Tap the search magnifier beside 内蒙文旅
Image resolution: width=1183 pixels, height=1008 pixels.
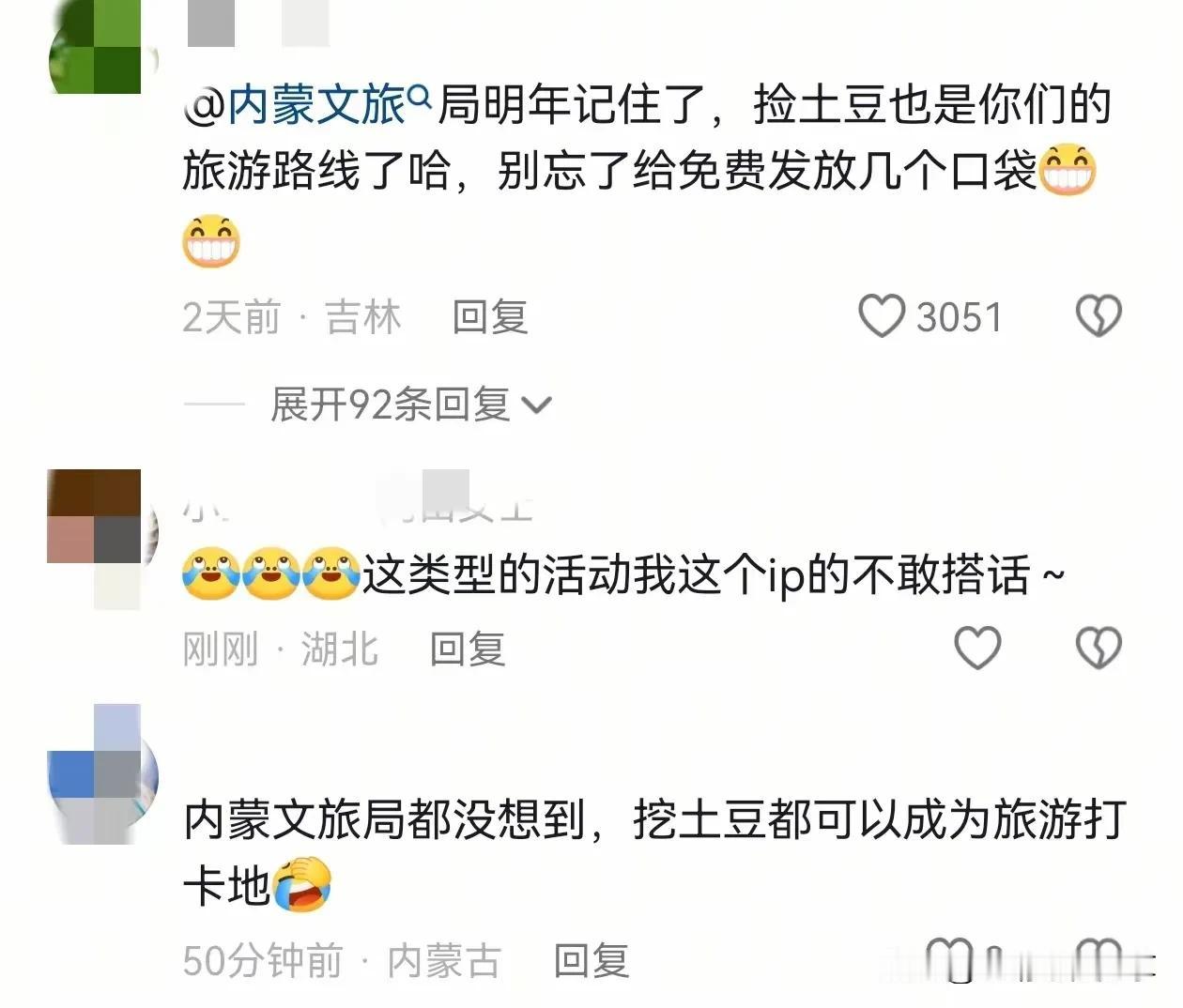pos(420,94)
